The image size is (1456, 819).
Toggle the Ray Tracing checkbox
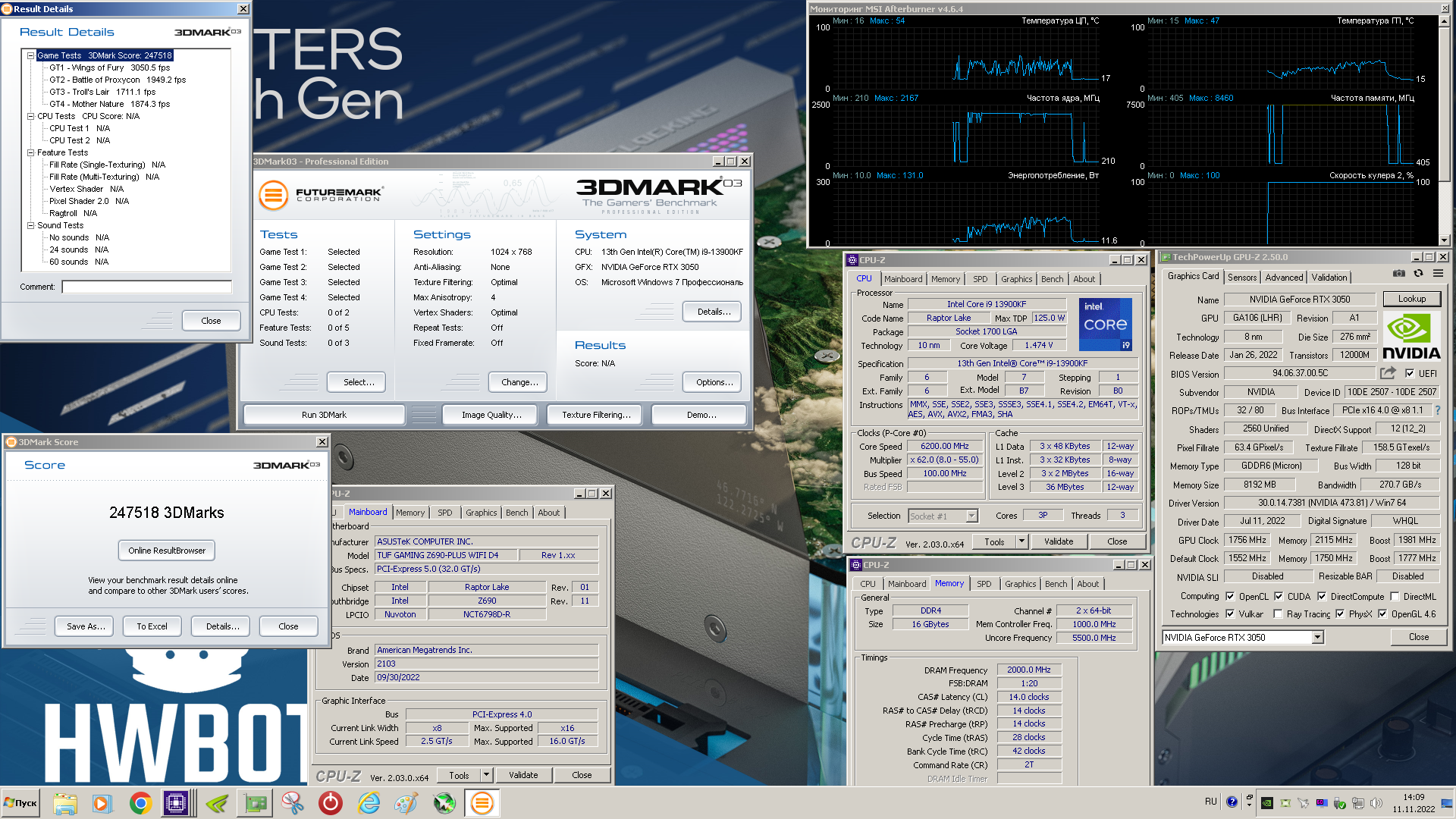click(1278, 614)
